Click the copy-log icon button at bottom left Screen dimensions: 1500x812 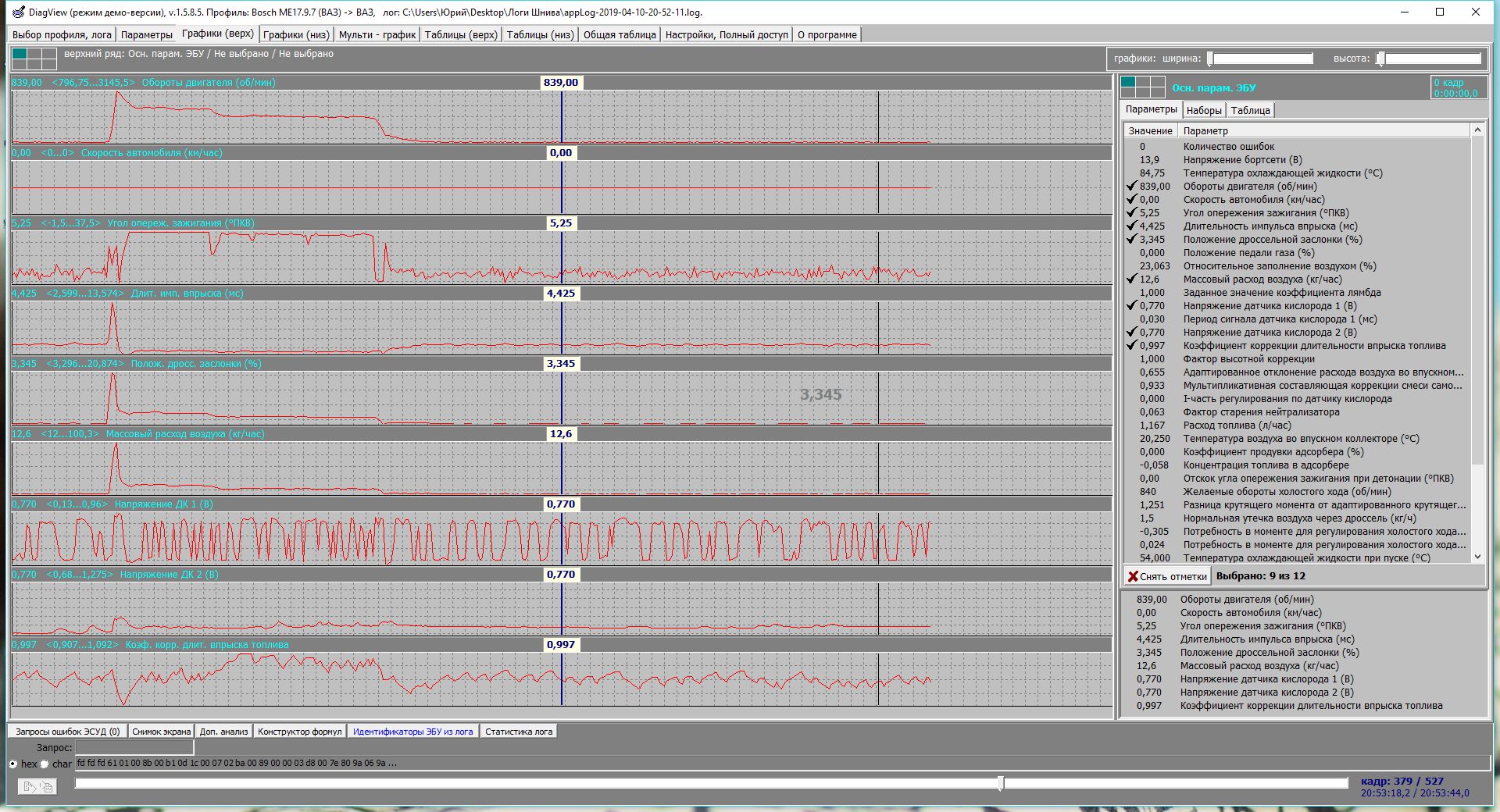pyautogui.click(x=37, y=787)
